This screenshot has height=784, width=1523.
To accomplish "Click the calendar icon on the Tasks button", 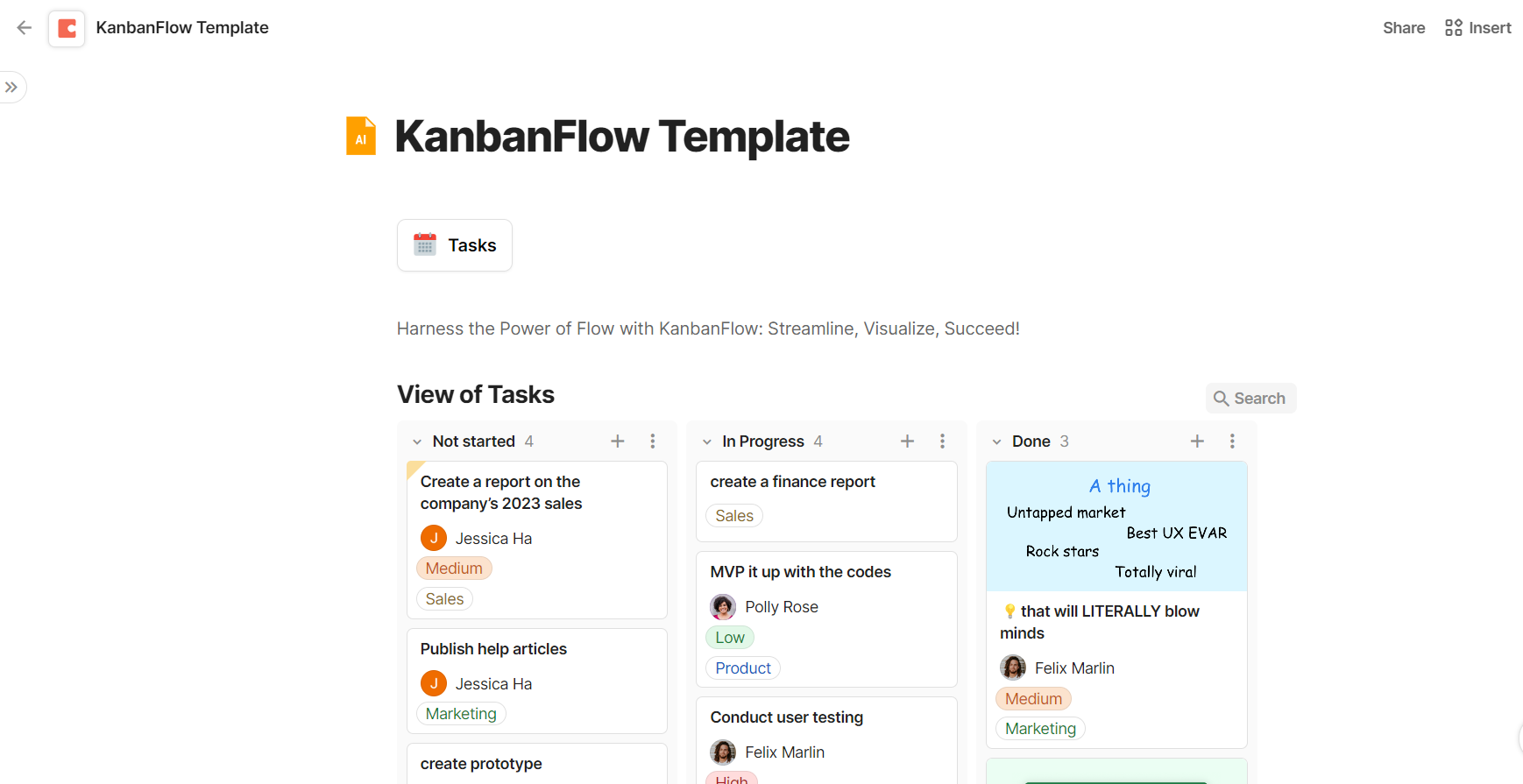I will tap(425, 244).
